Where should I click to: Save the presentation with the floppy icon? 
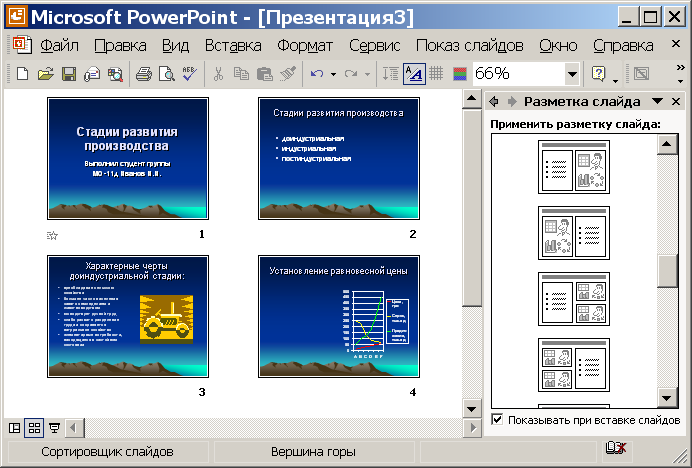tap(69, 74)
